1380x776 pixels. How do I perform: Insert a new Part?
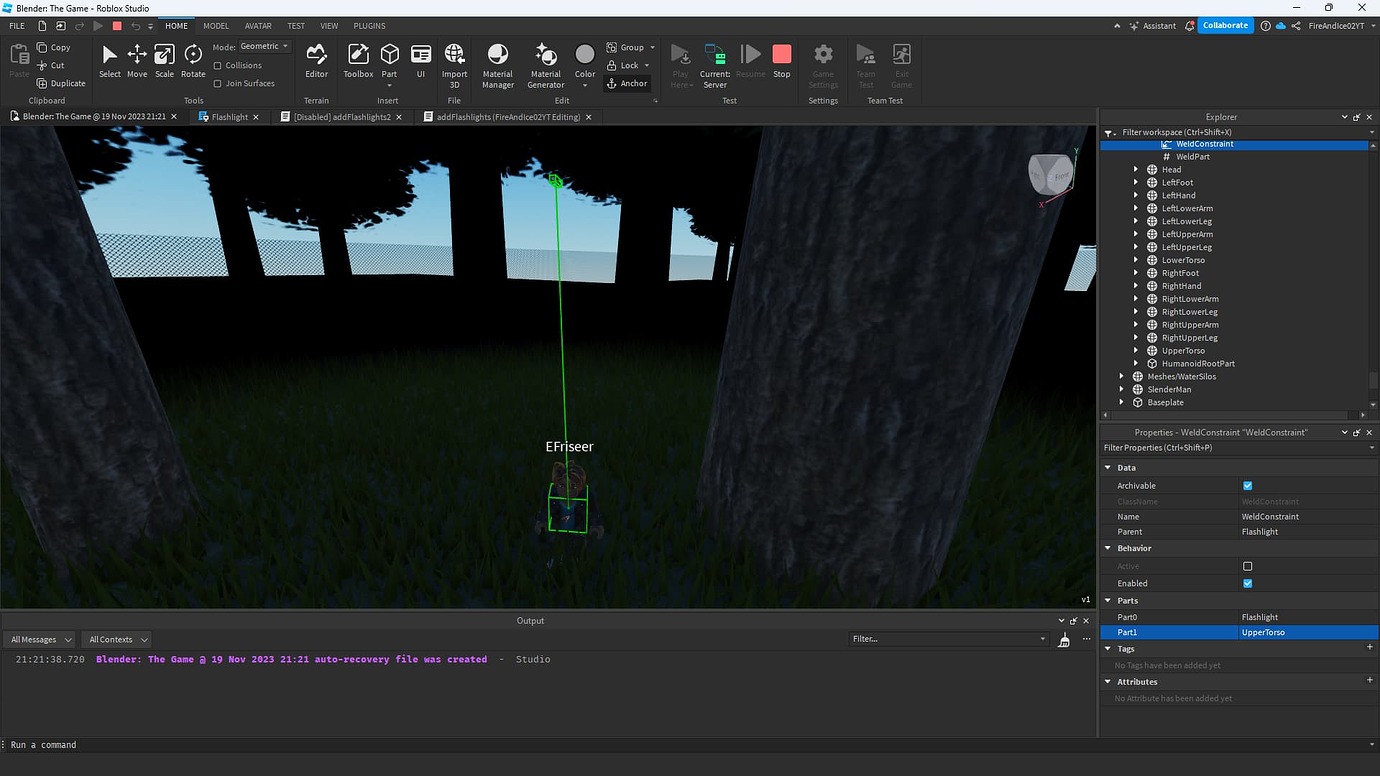click(x=389, y=57)
